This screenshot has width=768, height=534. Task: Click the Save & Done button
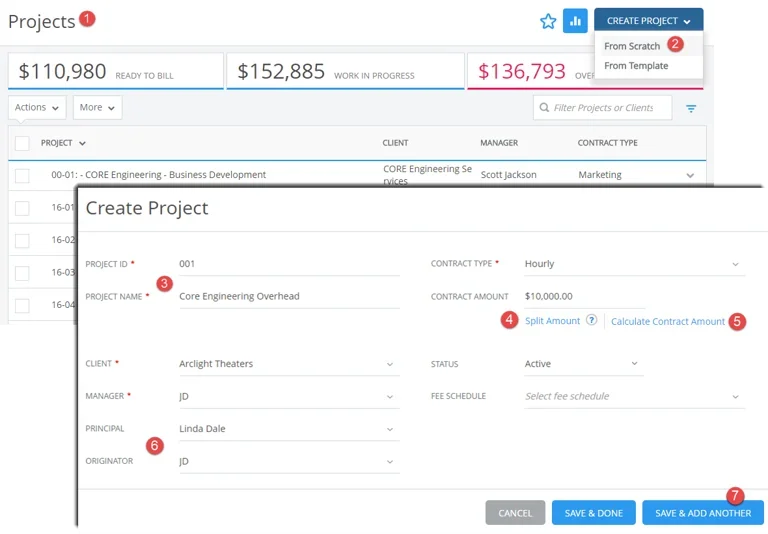594,513
